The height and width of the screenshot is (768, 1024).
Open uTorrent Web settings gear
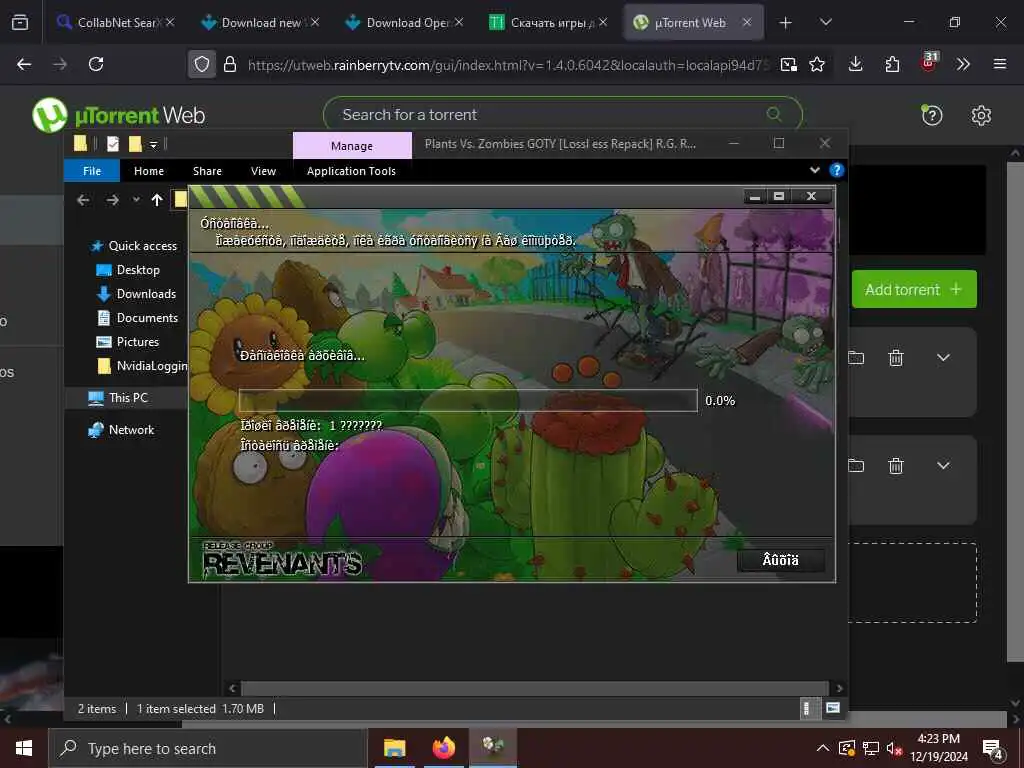981,116
